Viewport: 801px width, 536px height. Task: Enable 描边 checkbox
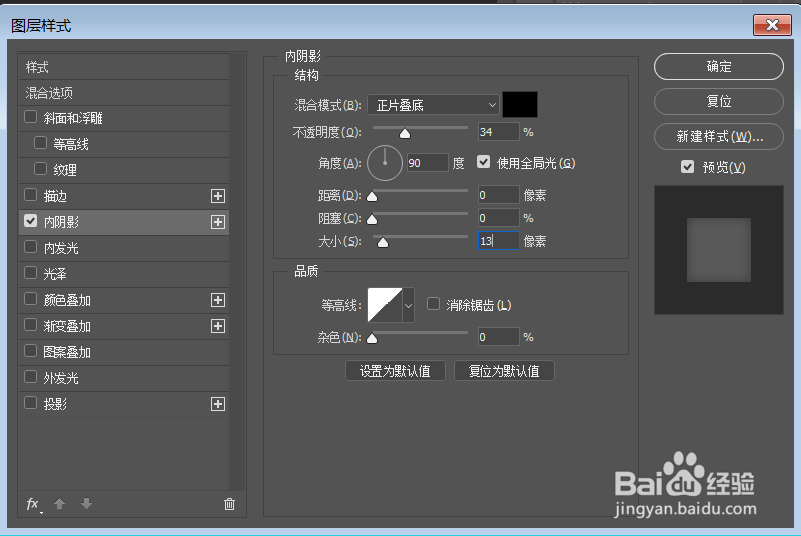coord(31,195)
